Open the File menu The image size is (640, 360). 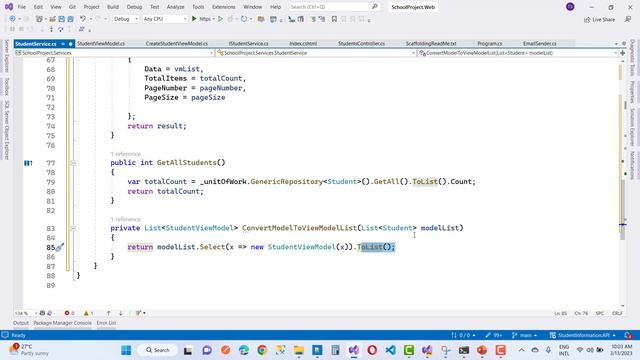[x=22, y=7]
